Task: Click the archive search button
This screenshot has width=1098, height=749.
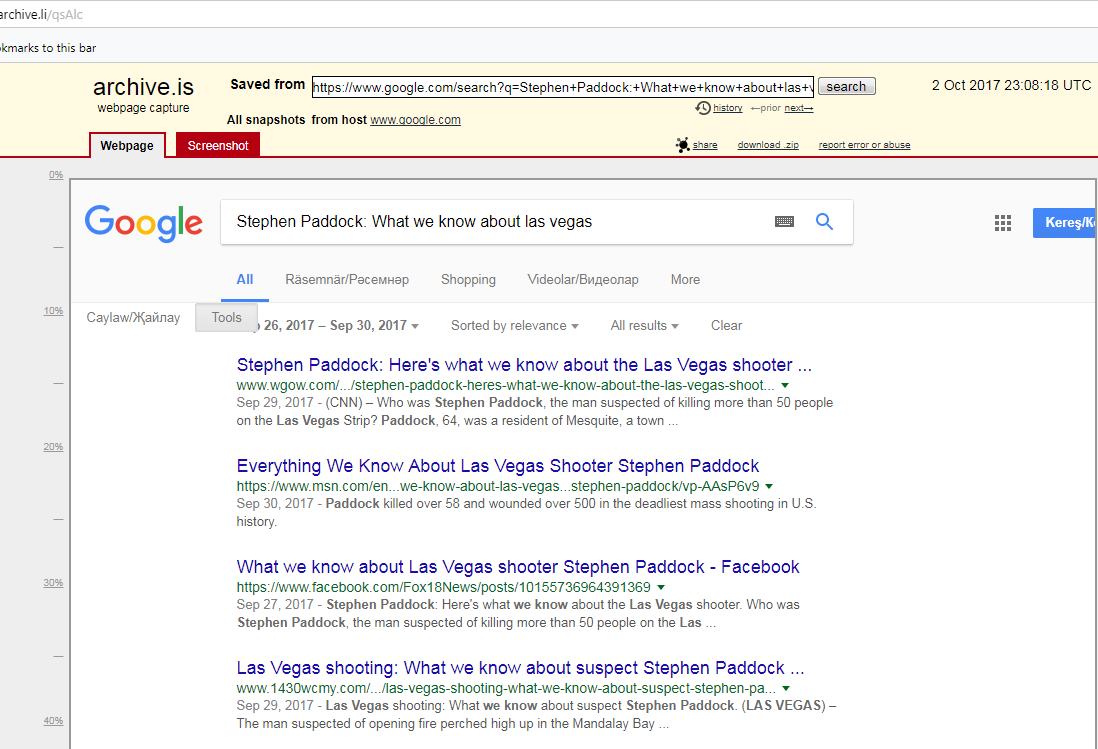Action: 847,86
